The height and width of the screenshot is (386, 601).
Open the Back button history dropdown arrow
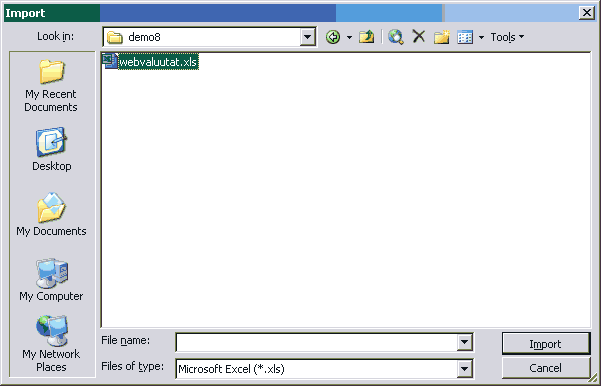pyautogui.click(x=349, y=38)
